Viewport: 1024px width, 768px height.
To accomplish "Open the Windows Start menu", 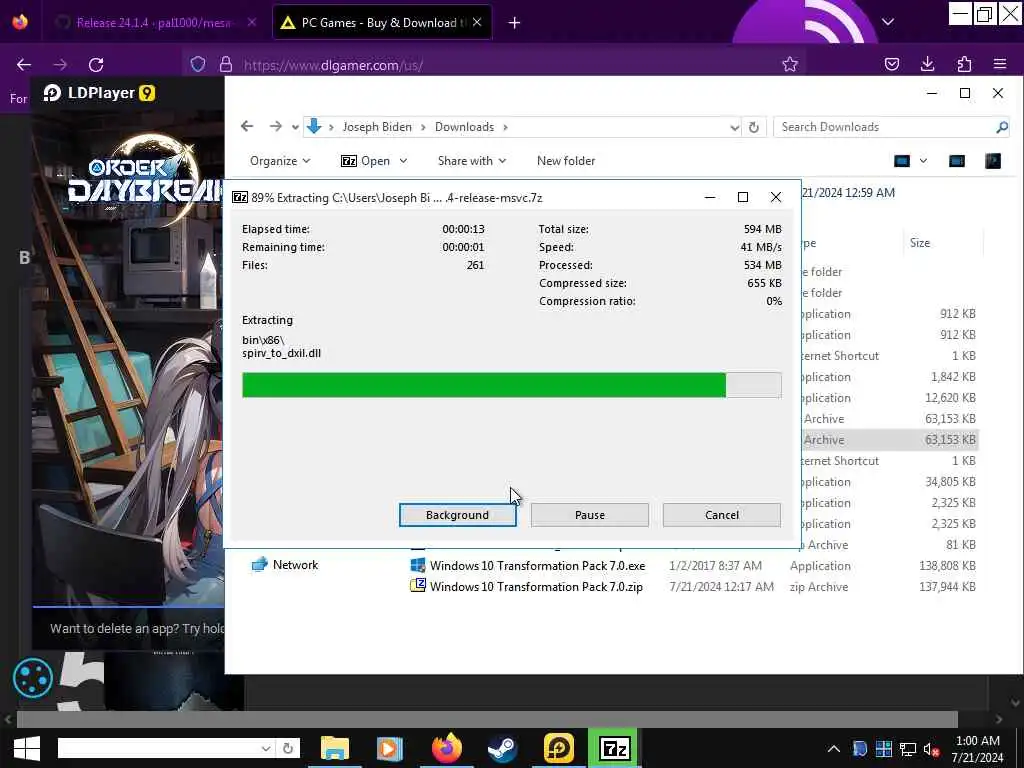I will [27, 748].
